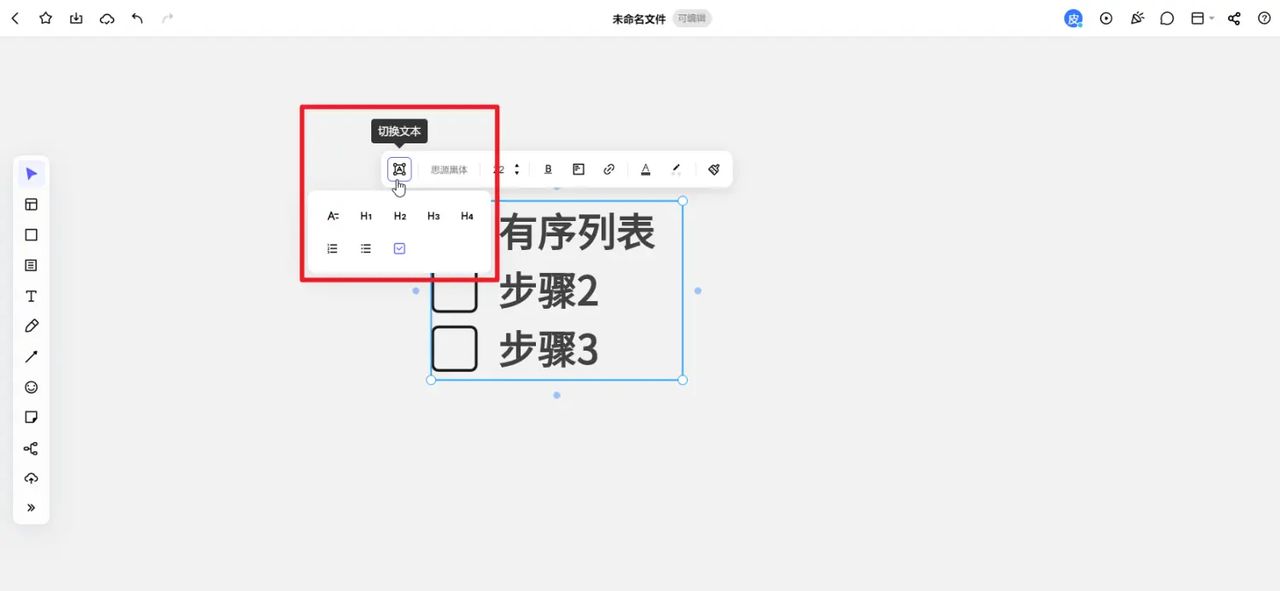1280x591 pixels.
Task: Click the Undo arrow in the top bar
Action: click(137, 18)
